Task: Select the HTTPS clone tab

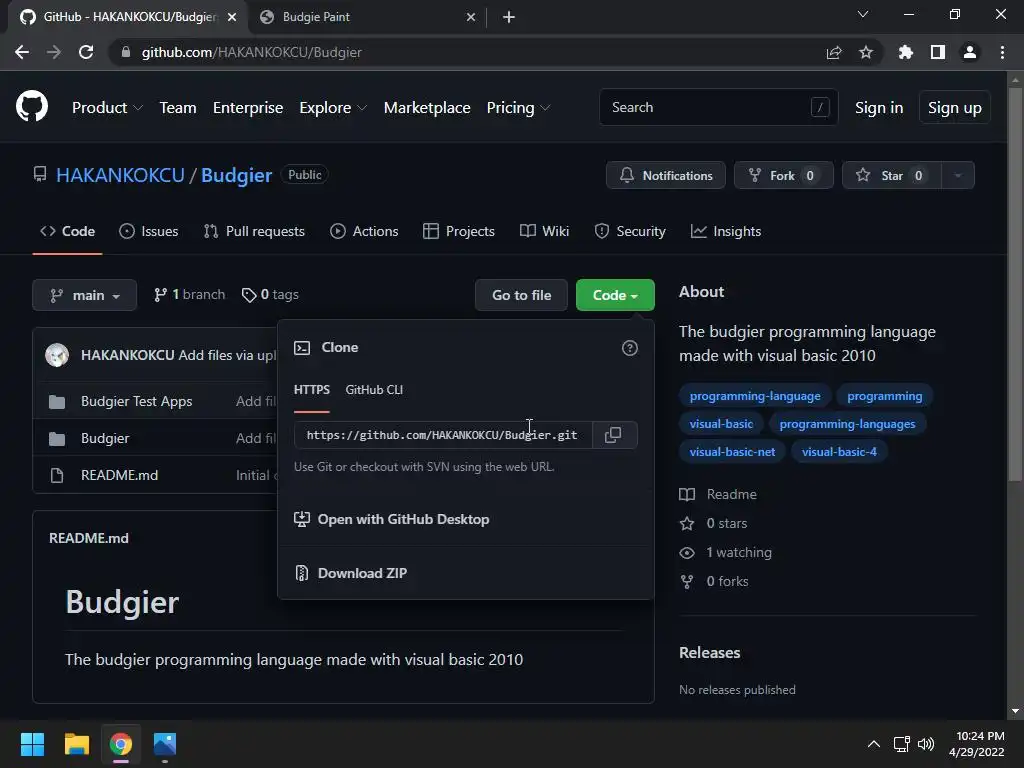Action: [312, 390]
